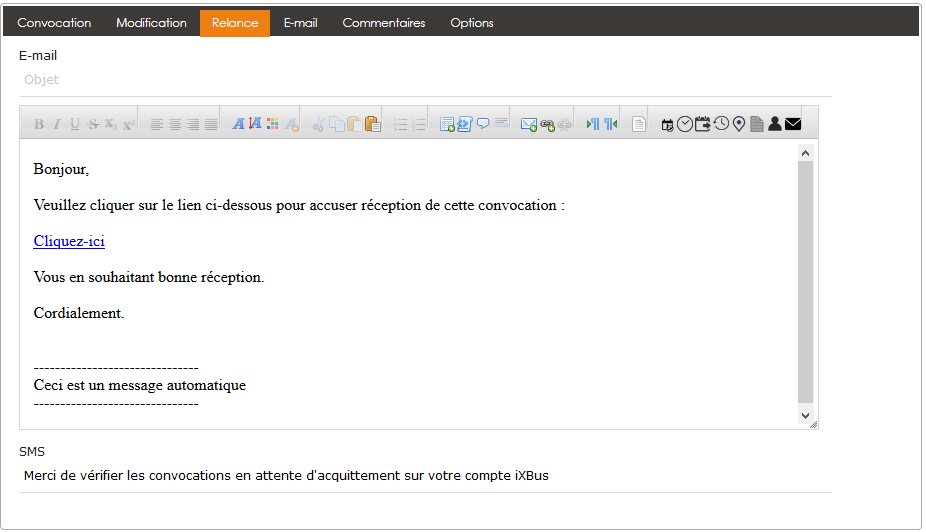Set left-to-right text direction
The height and width of the screenshot is (532, 926).
tap(592, 124)
